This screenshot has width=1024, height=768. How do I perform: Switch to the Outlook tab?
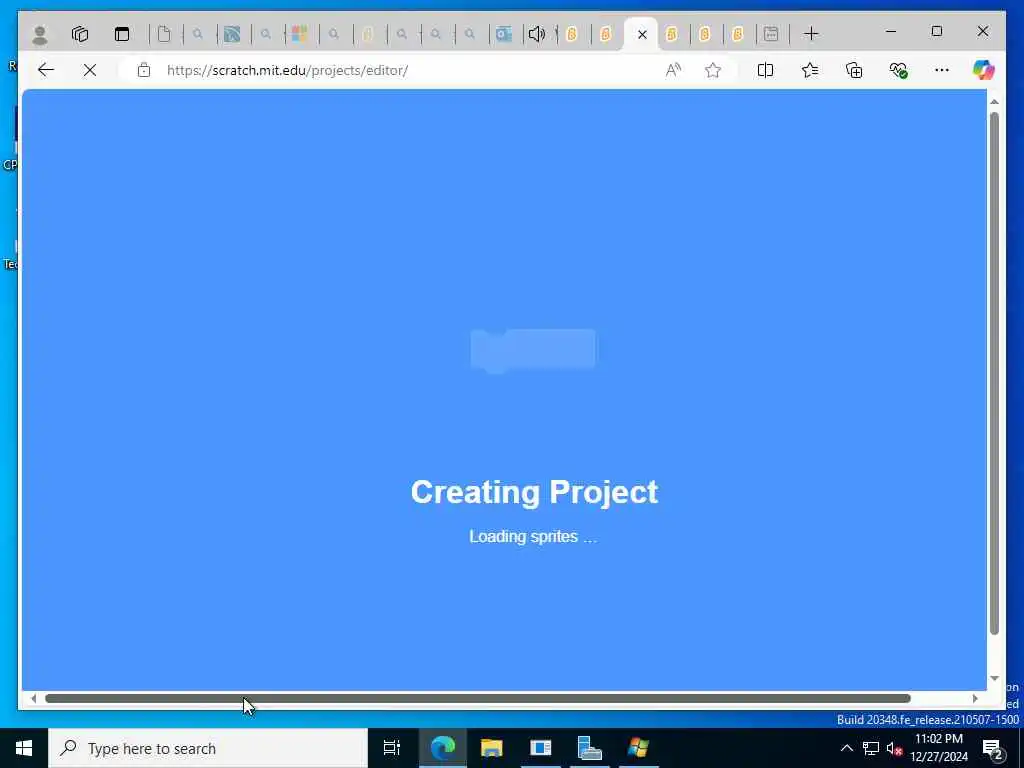point(504,34)
